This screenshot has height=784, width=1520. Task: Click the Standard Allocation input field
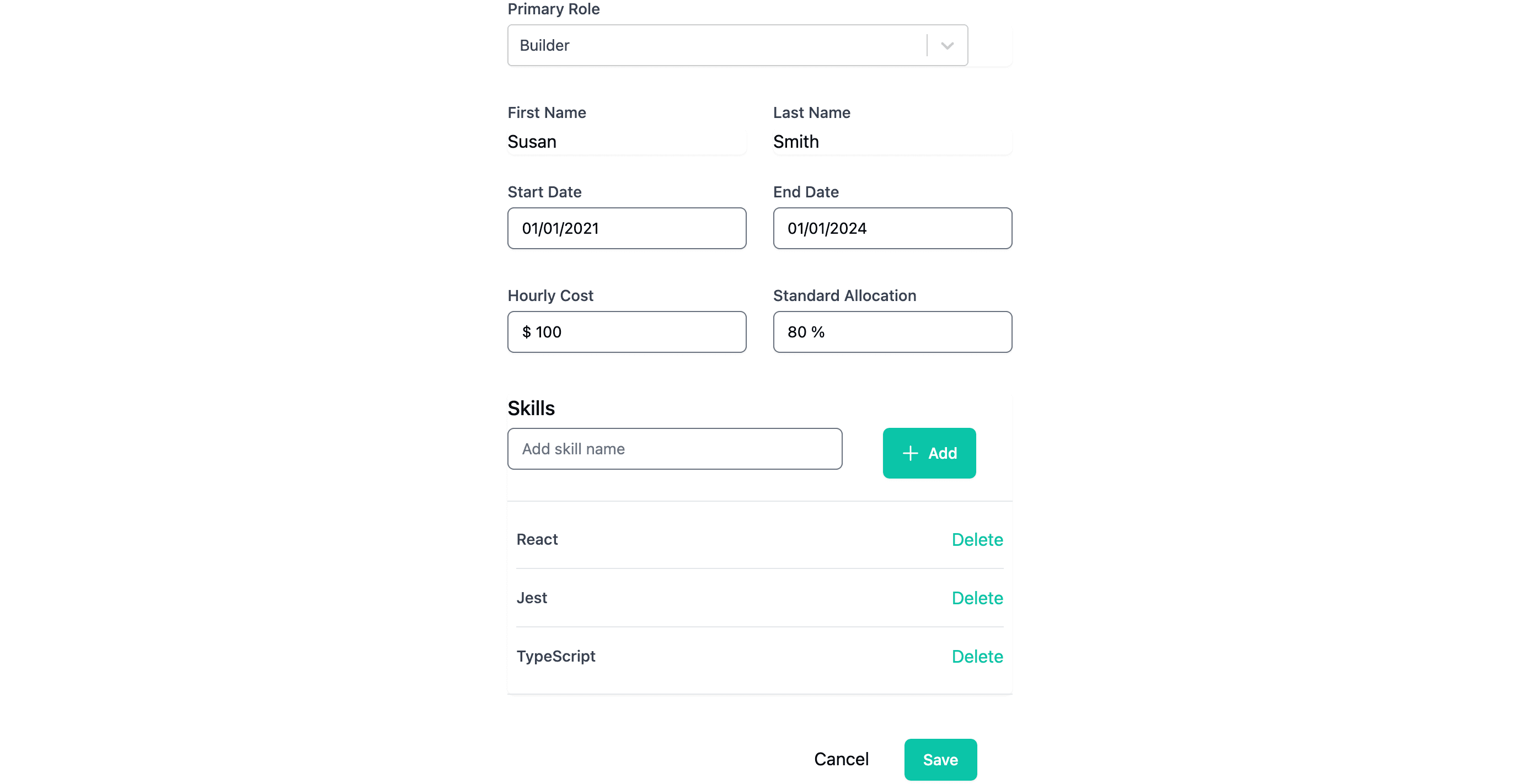pyautogui.click(x=892, y=332)
